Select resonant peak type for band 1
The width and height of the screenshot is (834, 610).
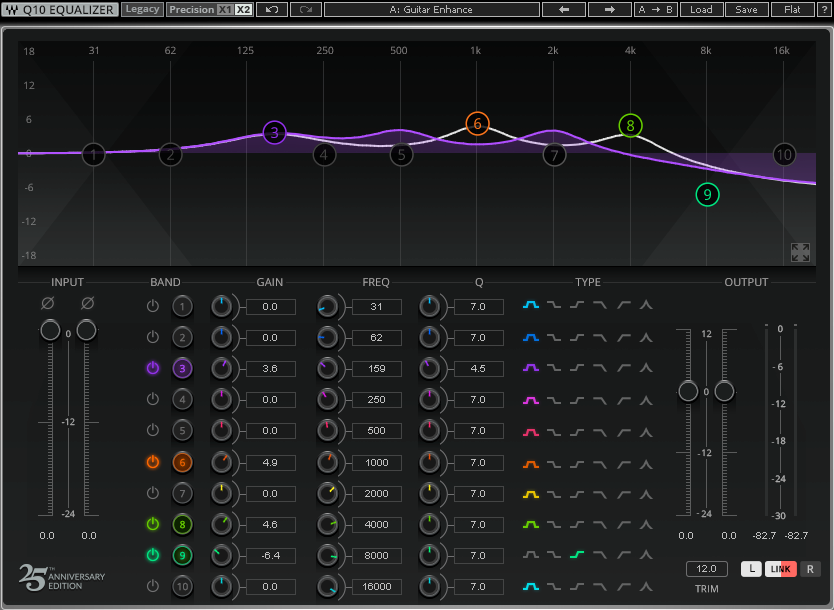pyautogui.click(x=646, y=305)
